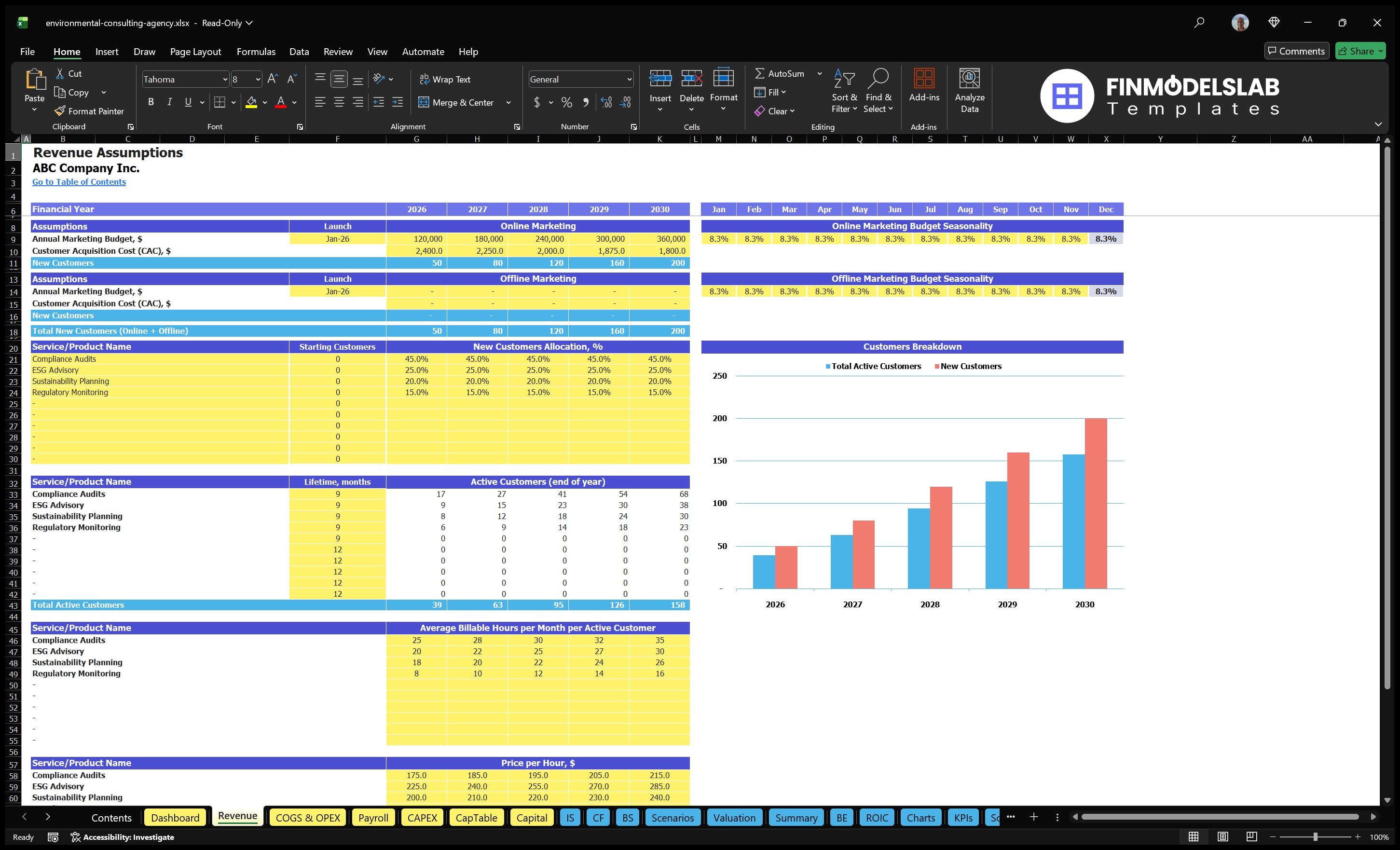Open the Fill options dropdown

click(x=783, y=92)
